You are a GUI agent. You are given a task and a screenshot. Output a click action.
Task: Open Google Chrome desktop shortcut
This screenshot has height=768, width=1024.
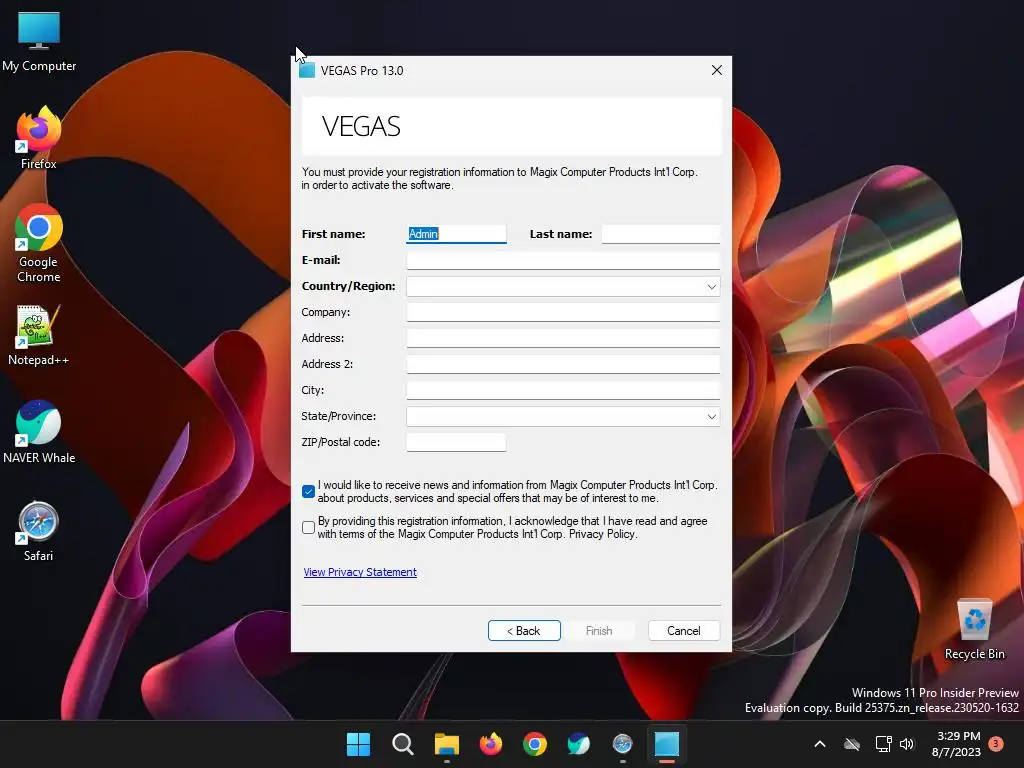pos(39,243)
